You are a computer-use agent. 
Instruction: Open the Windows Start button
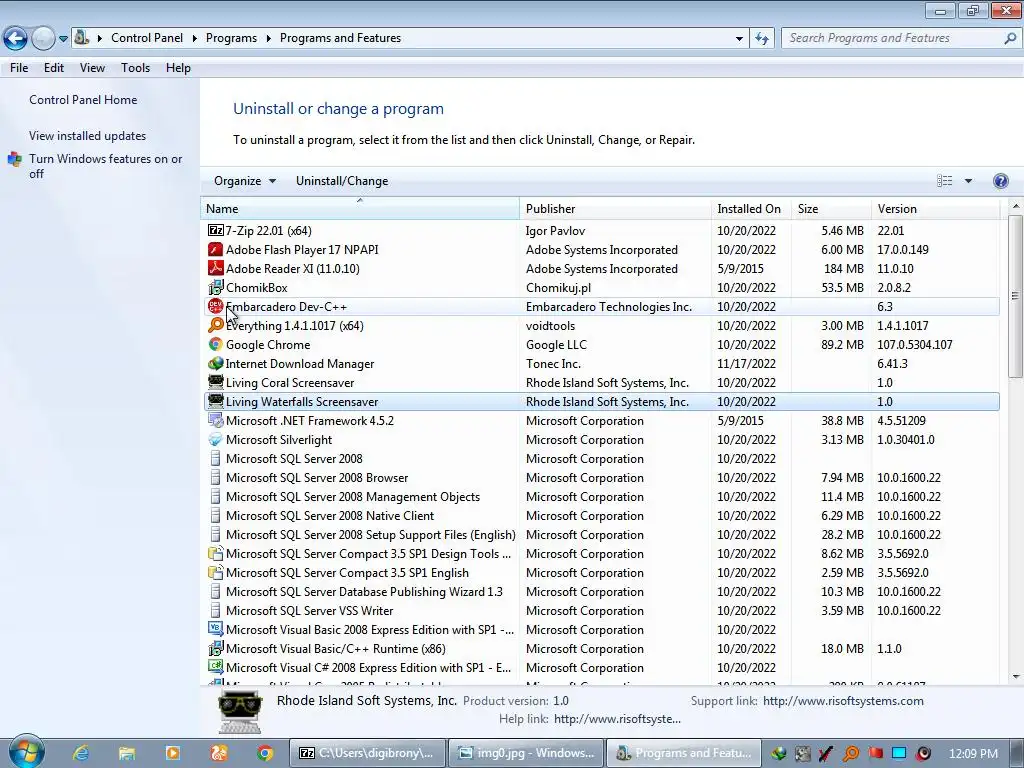27,752
